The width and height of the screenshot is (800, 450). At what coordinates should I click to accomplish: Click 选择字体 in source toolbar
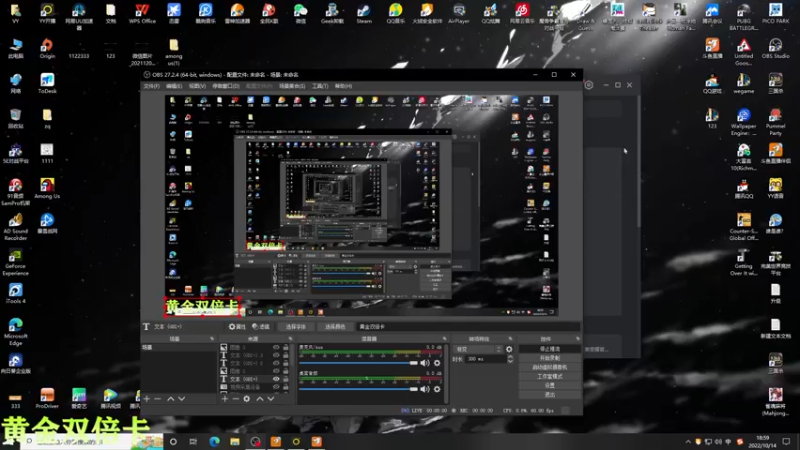point(295,327)
